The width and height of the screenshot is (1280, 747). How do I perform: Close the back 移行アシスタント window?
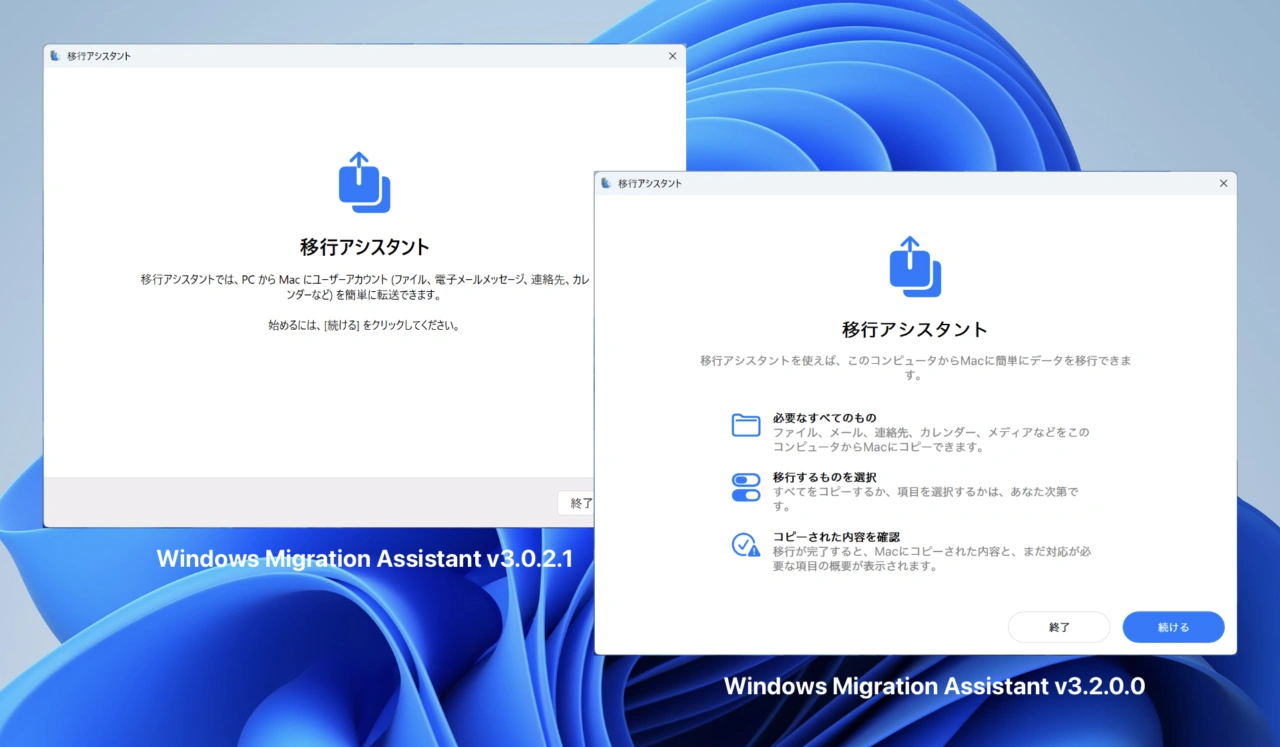point(672,56)
